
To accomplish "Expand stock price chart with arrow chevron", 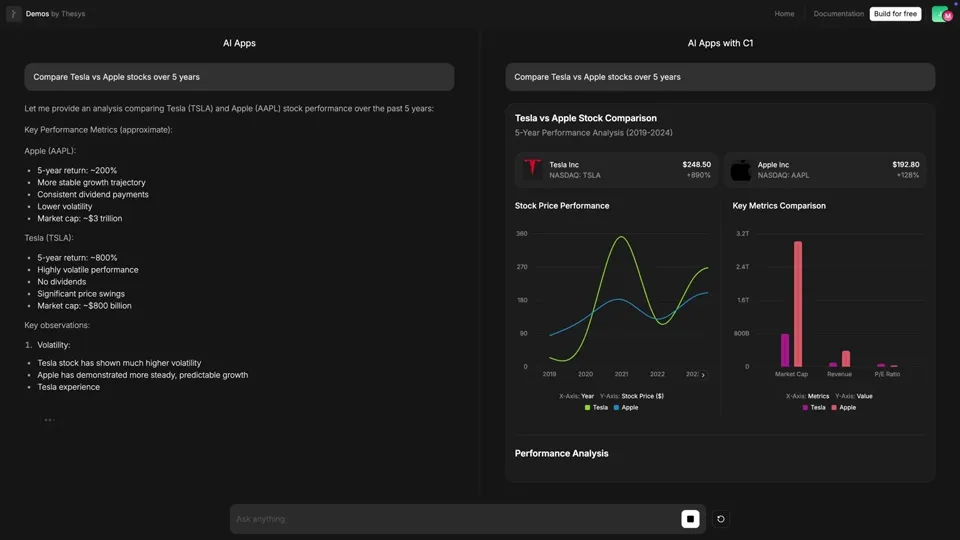I will point(703,375).
